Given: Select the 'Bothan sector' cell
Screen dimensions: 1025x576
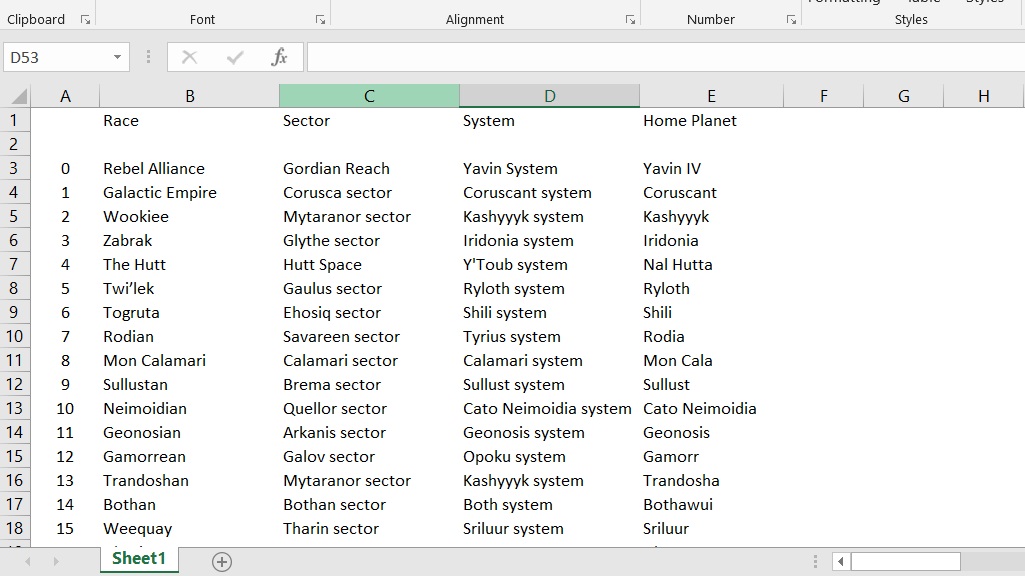Looking at the screenshot, I should (x=369, y=504).
